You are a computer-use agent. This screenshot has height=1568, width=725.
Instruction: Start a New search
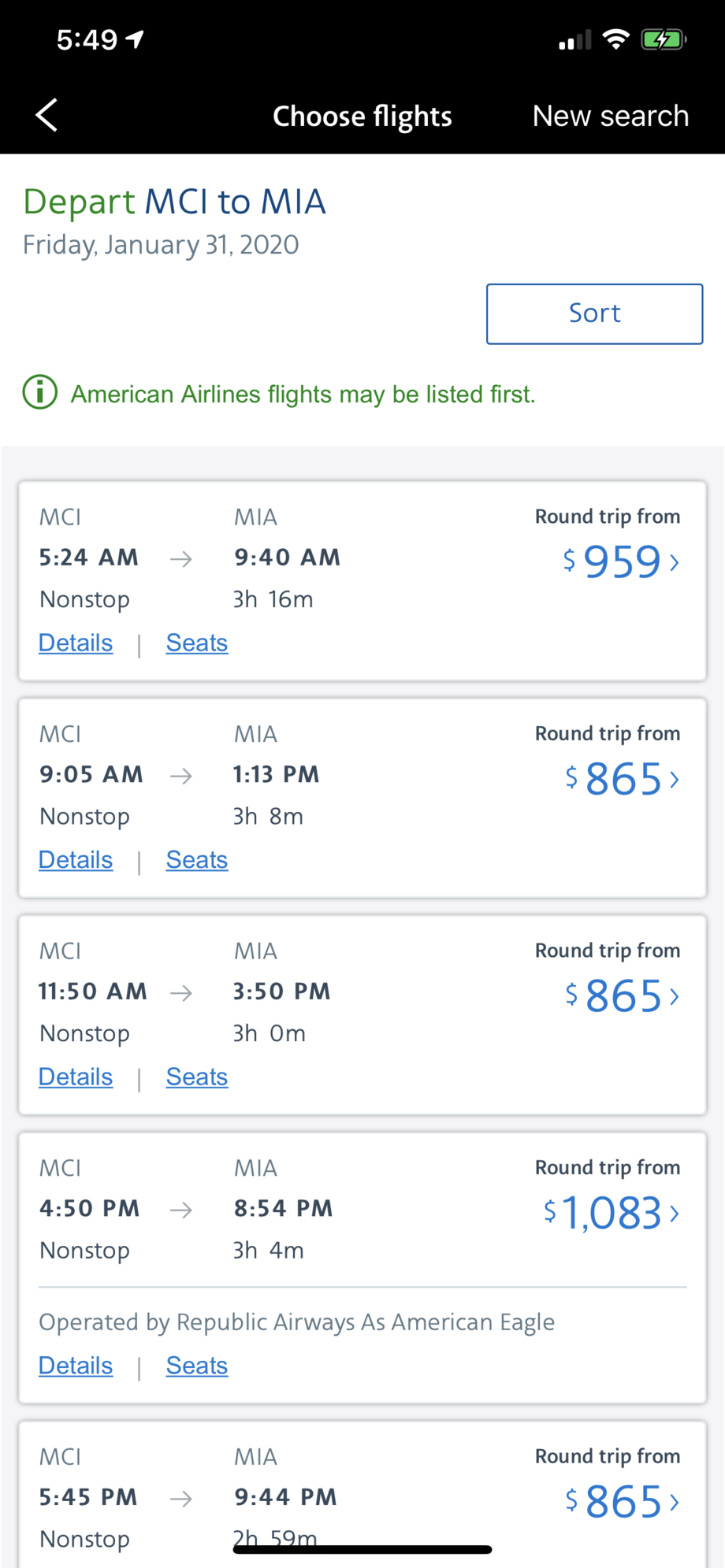click(611, 116)
